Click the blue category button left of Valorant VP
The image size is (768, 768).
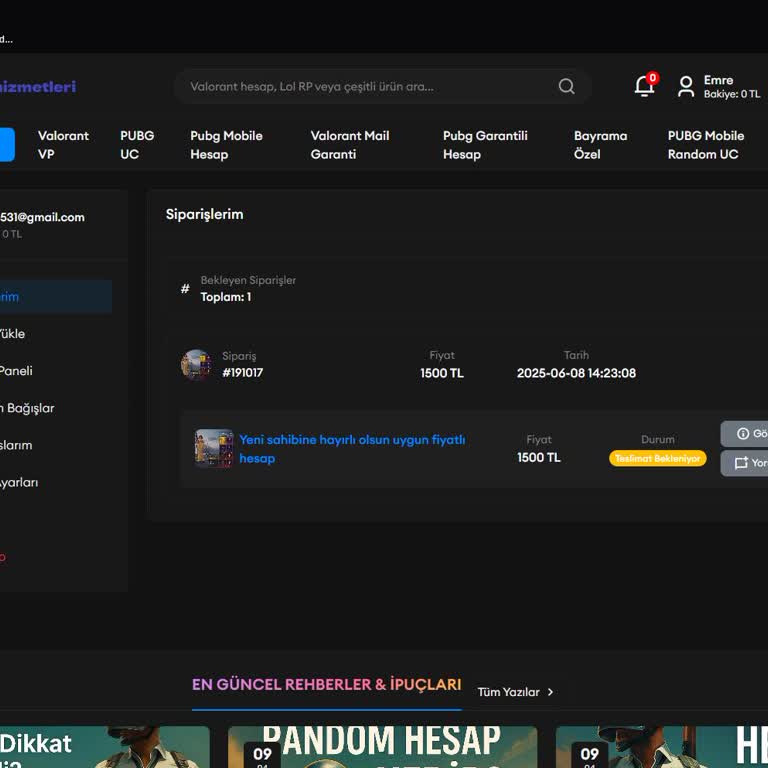click(7, 144)
